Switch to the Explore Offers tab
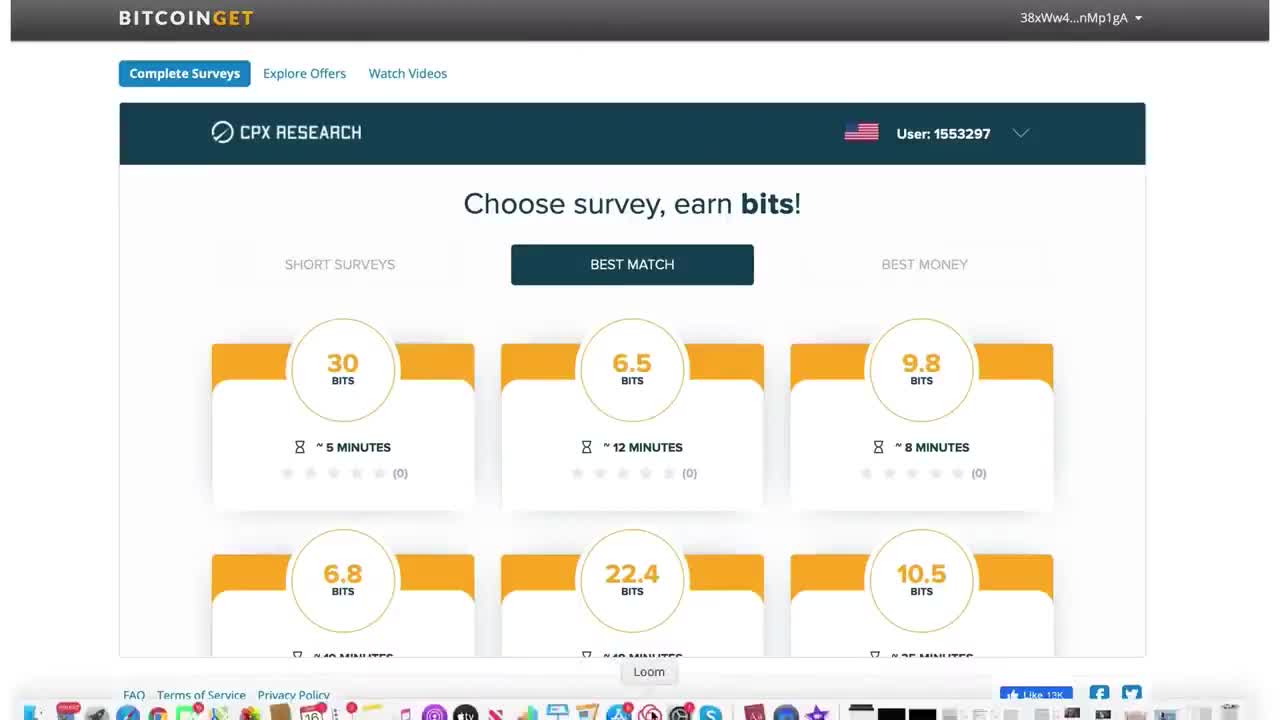Screen dimensions: 1280x720 coord(304,73)
